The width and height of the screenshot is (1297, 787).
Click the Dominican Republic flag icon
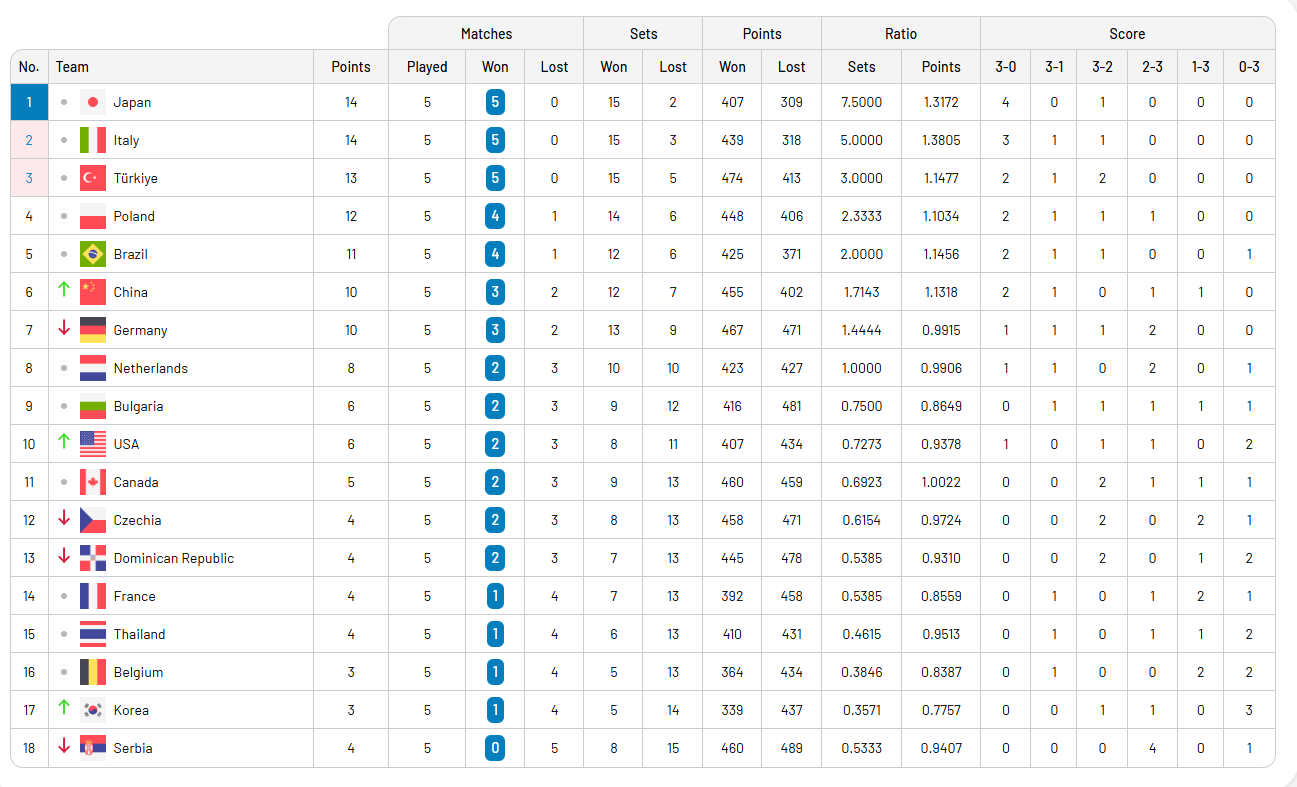93,558
